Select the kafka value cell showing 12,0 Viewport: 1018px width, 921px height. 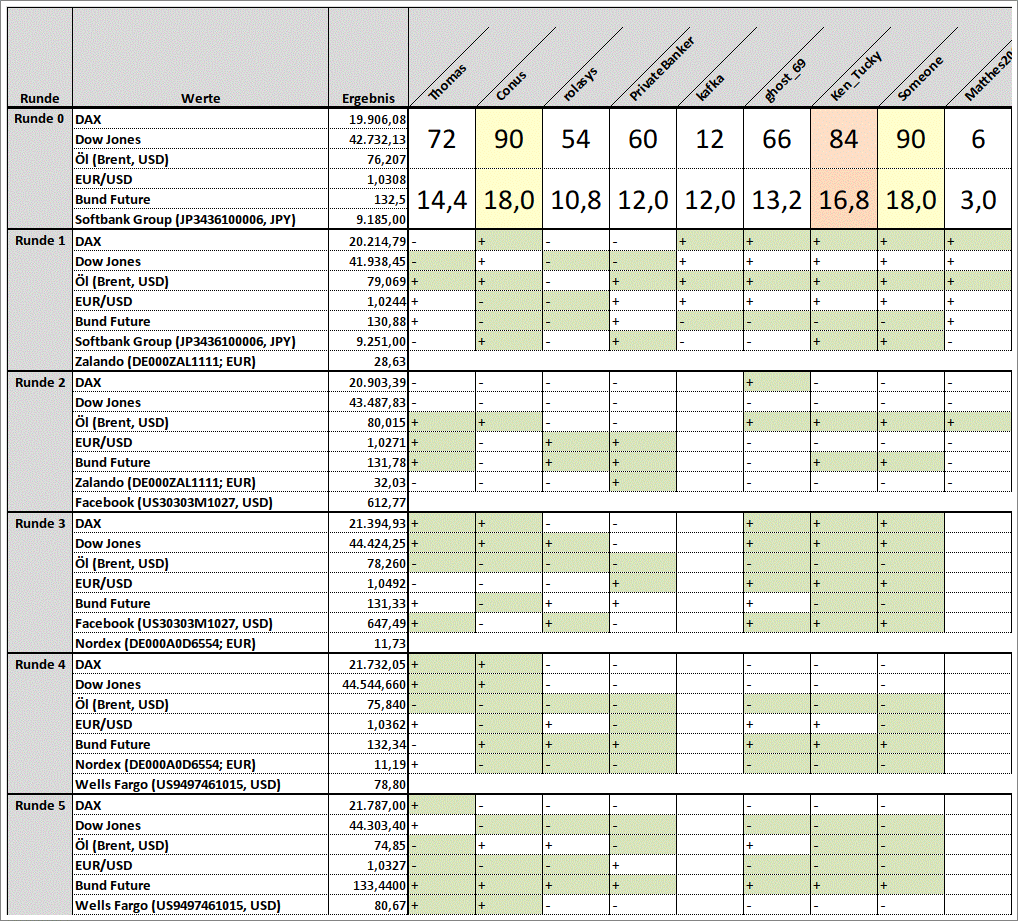pyautogui.click(x=710, y=200)
